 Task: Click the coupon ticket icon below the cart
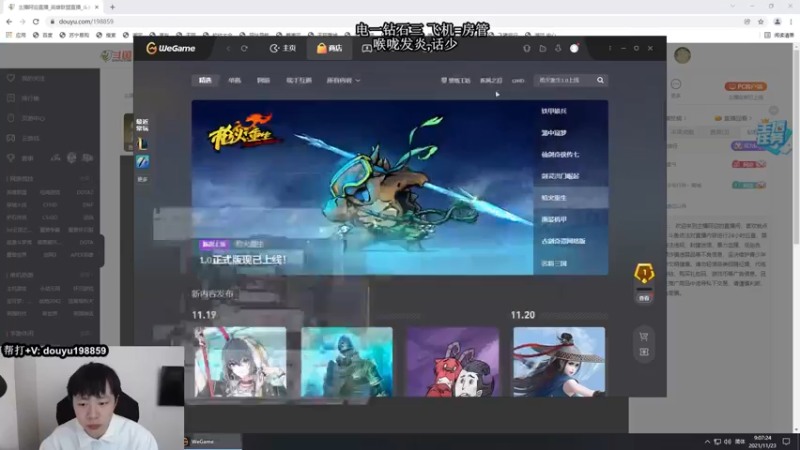tap(644, 352)
